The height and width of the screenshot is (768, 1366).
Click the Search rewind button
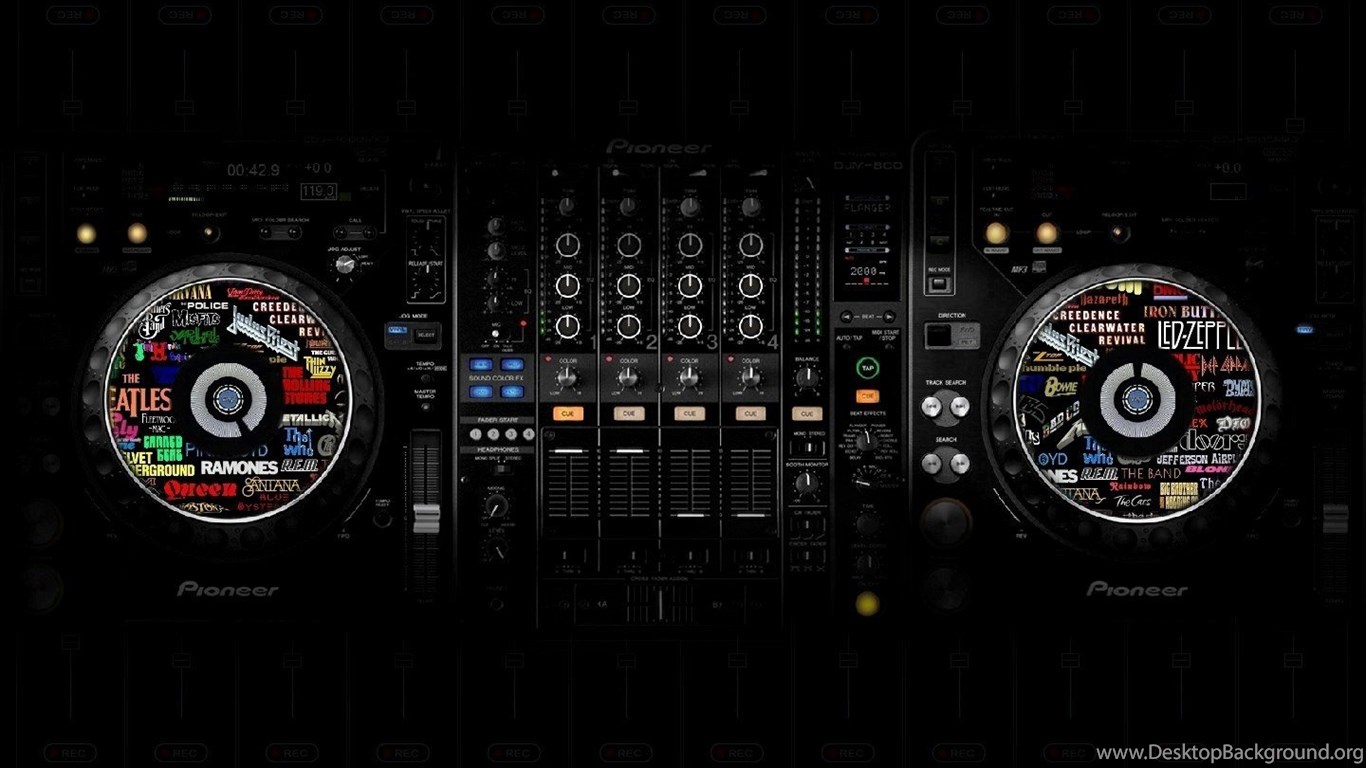pos(932,463)
